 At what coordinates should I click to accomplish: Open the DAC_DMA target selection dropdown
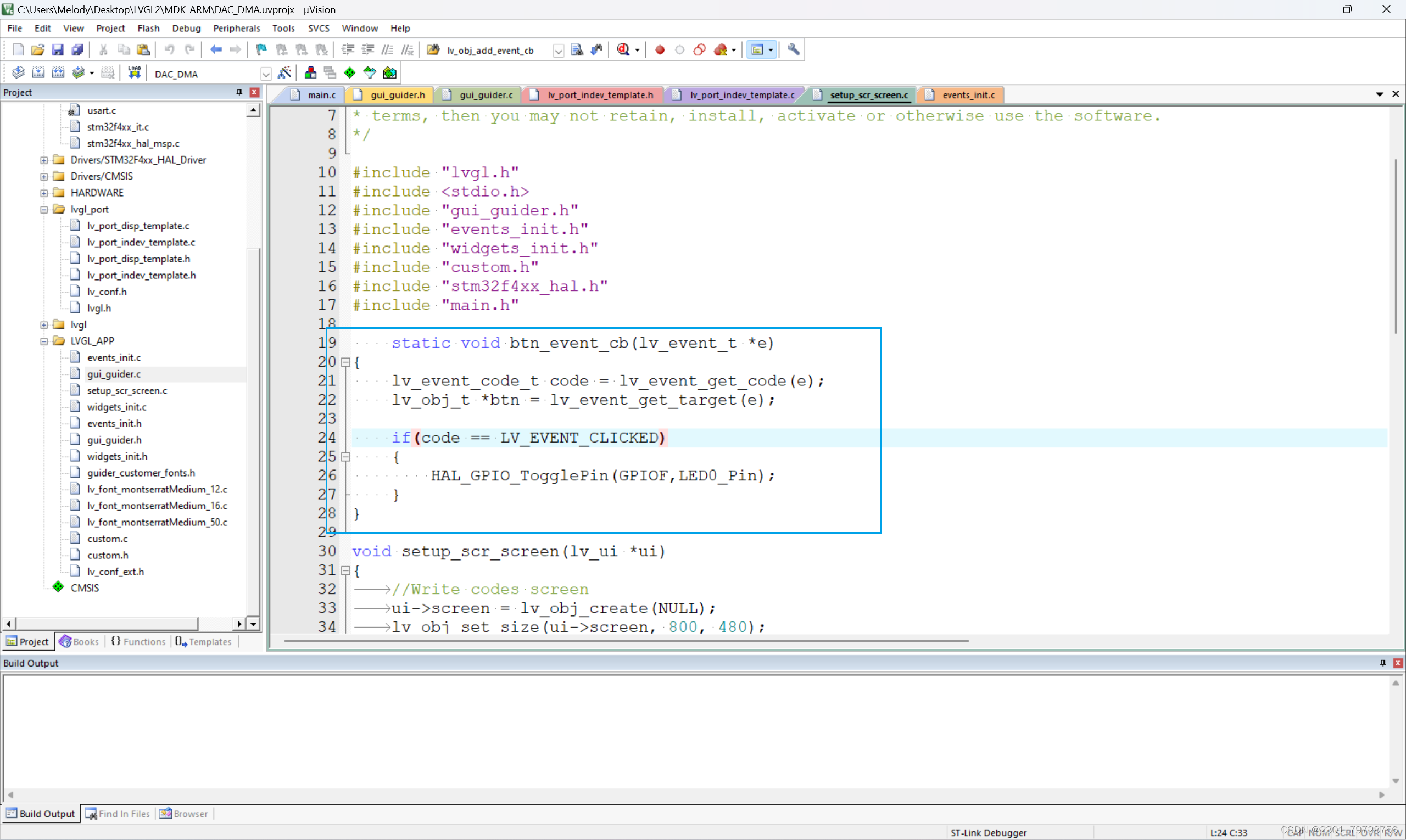[x=266, y=74]
